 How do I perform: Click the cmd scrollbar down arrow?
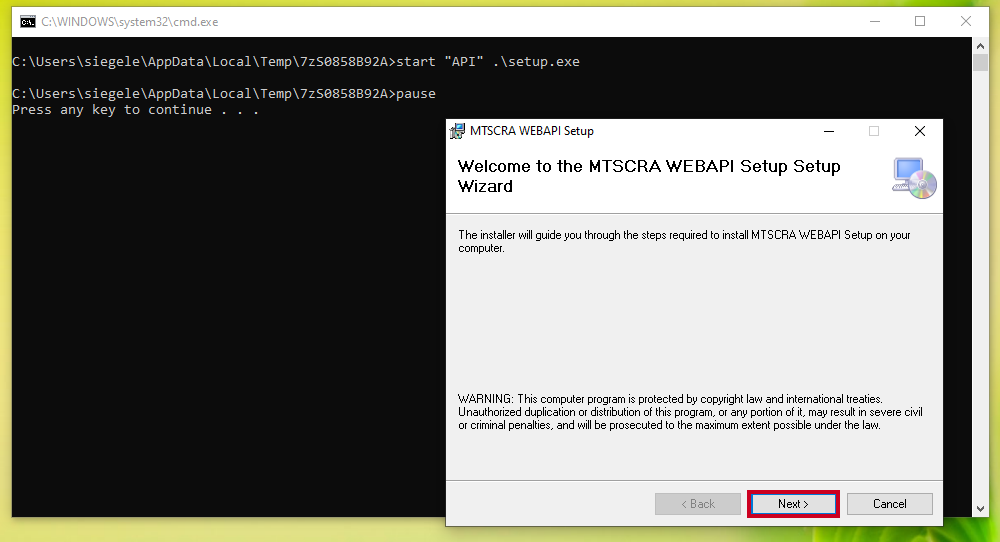pos(980,509)
